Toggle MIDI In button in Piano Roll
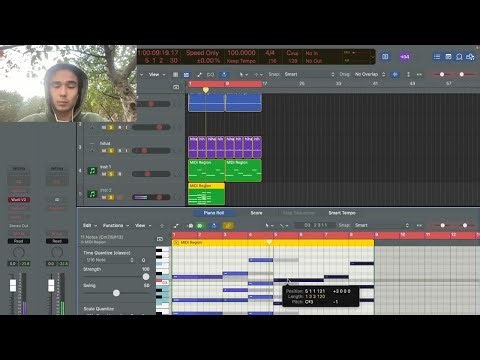This screenshot has height=360, width=480. pos(190,226)
